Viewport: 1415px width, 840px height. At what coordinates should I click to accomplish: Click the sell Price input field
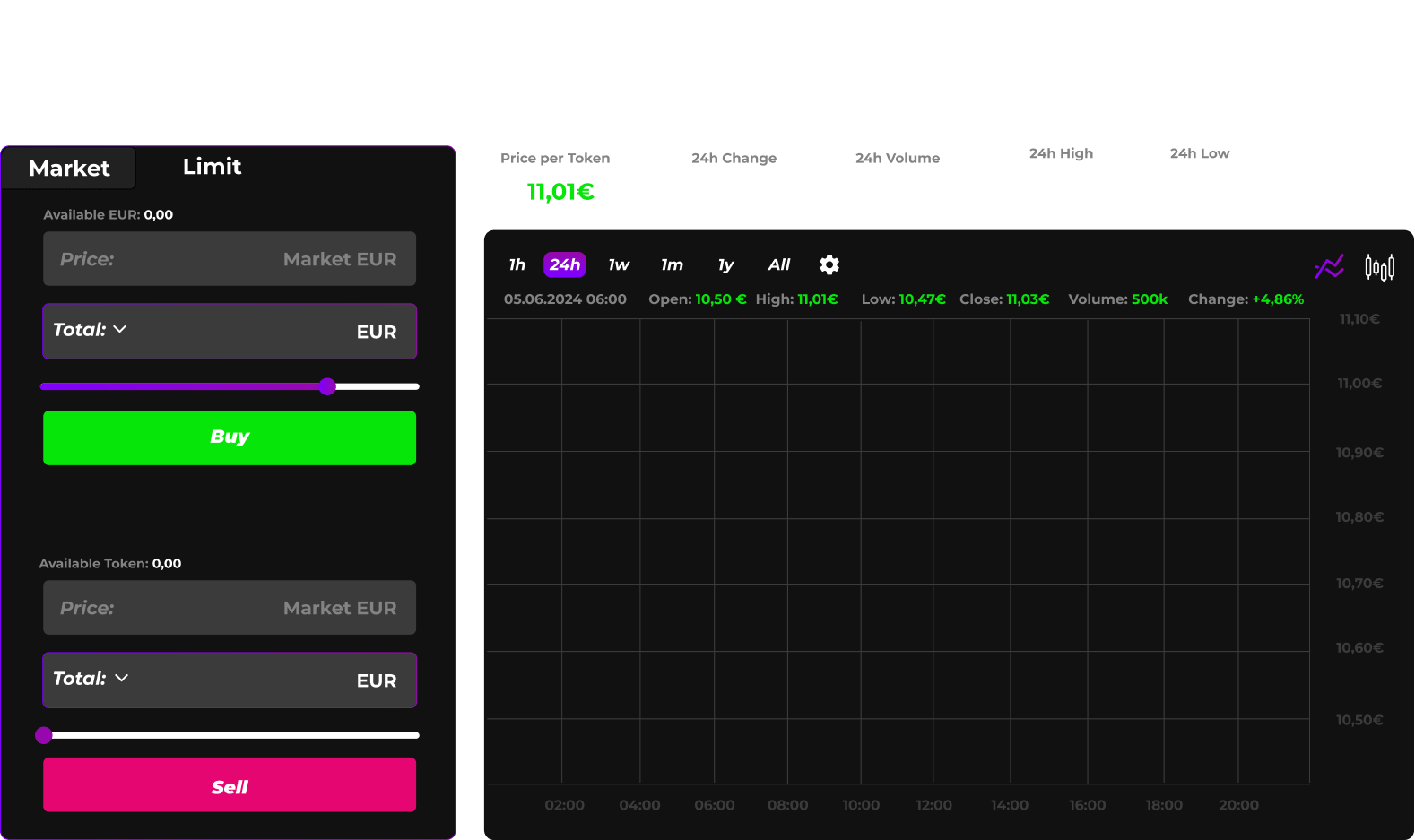(230, 608)
